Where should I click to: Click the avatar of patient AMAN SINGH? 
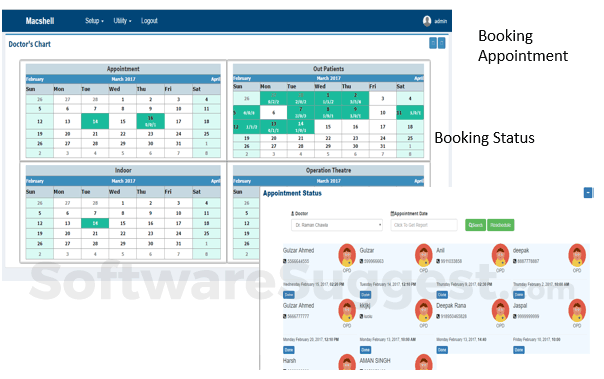click(x=424, y=362)
